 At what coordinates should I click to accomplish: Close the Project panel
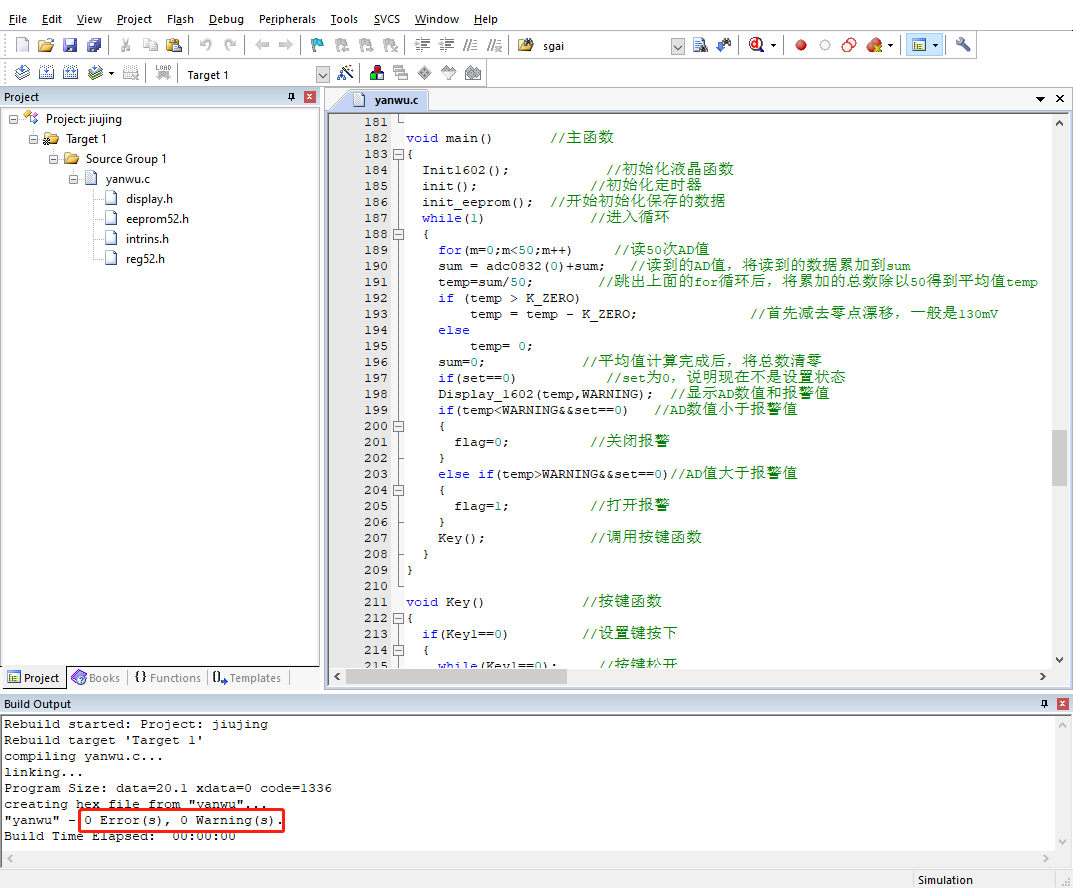309,96
